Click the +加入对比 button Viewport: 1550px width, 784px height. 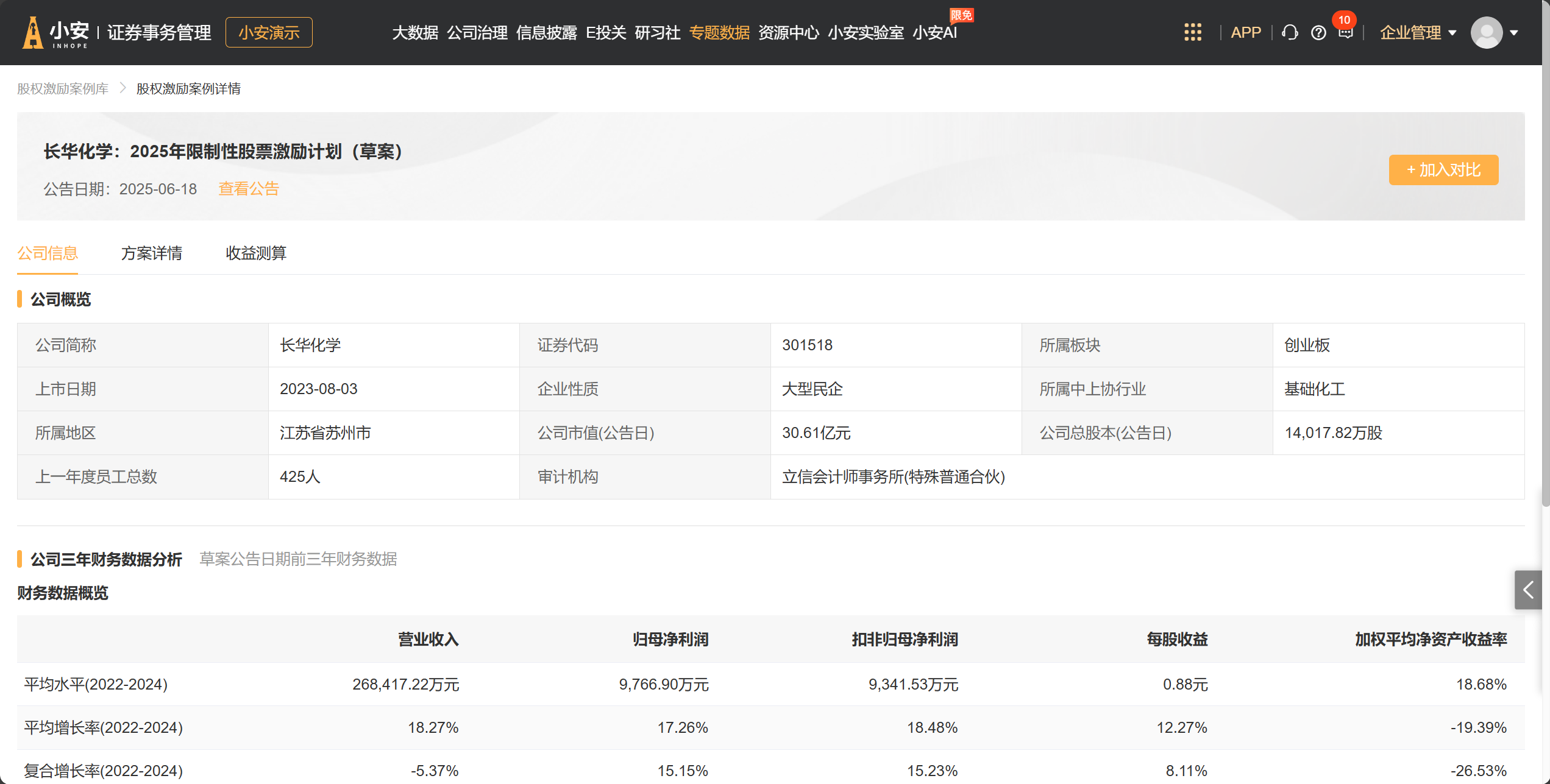[x=1443, y=169]
